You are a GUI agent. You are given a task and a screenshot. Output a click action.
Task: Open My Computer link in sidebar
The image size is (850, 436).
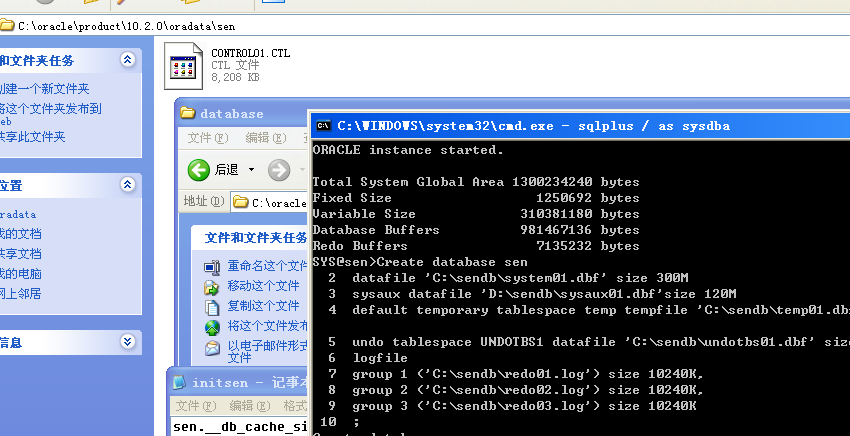click(21, 274)
